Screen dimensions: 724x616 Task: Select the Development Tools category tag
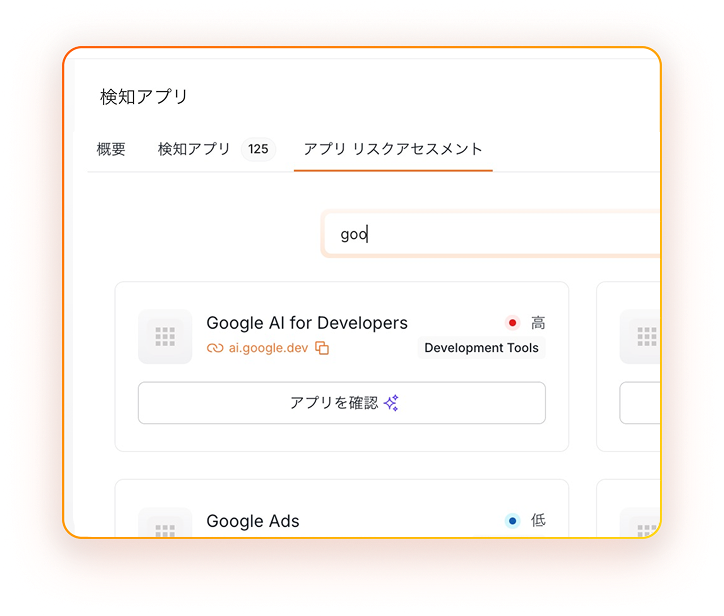[x=482, y=348]
